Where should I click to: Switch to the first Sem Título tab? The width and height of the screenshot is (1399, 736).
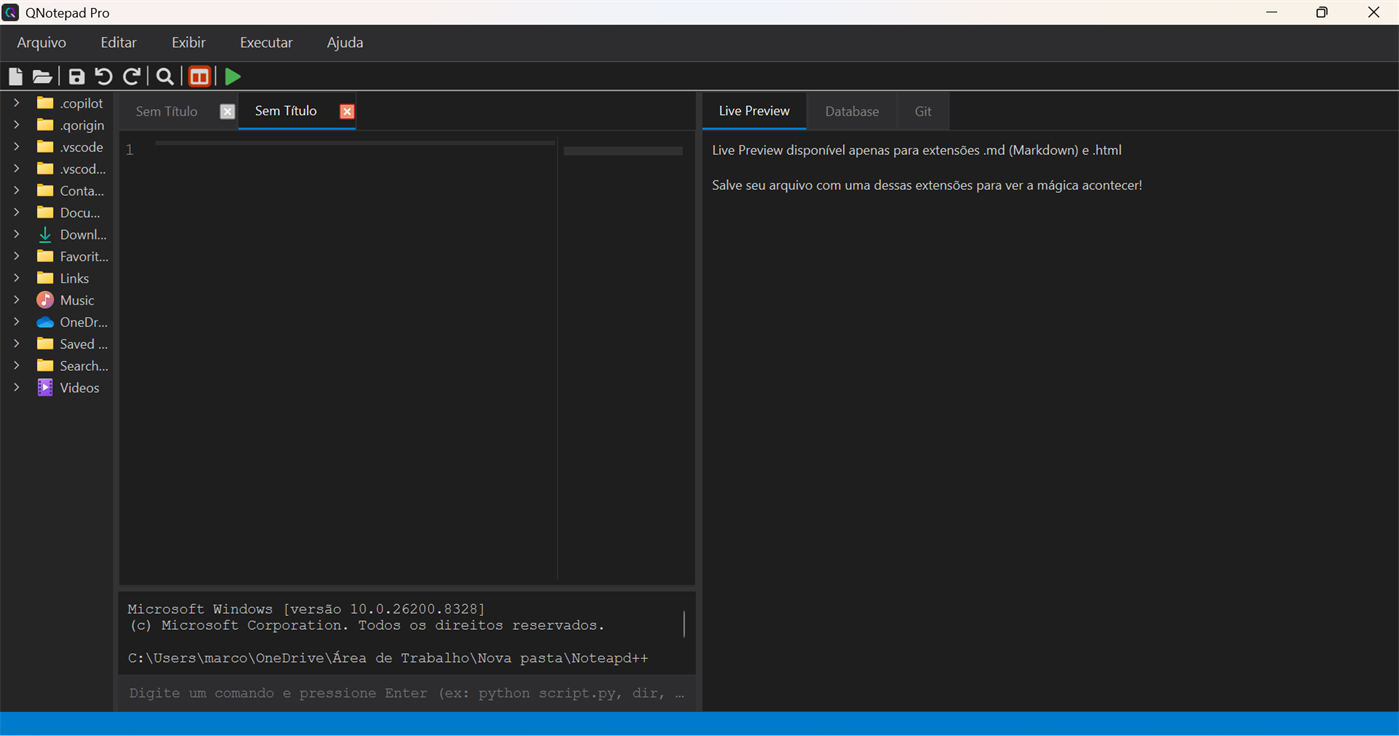(x=167, y=111)
